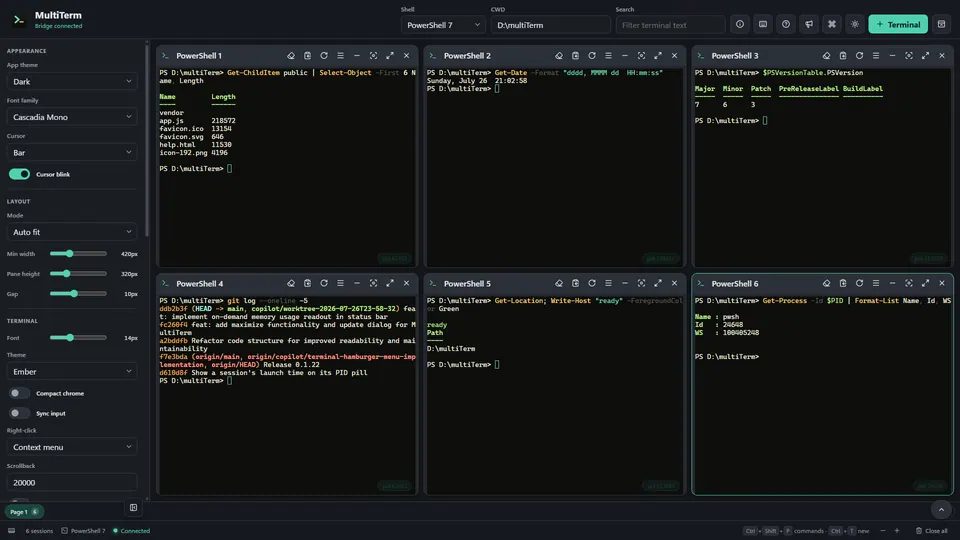
Task: Open the hamburger menu of PowerShell 1
Action: pyautogui.click(x=340, y=56)
